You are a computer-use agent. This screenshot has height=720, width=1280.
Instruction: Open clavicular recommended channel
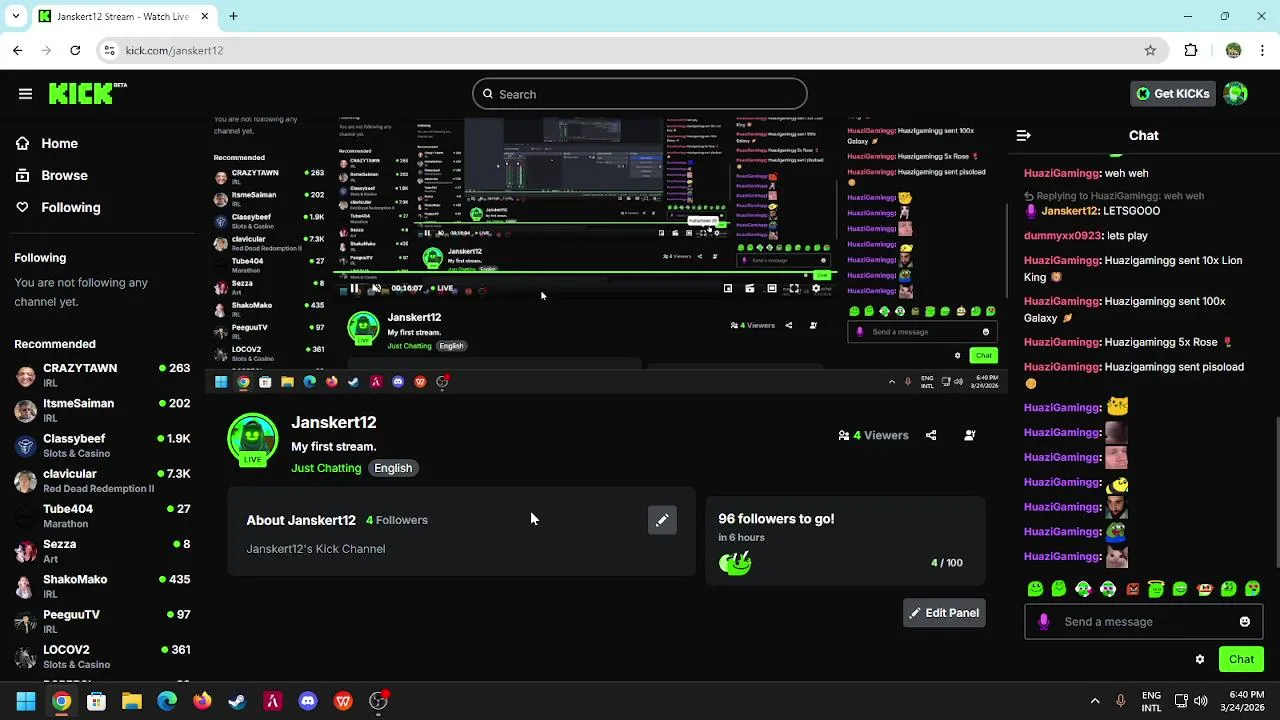[102, 481]
